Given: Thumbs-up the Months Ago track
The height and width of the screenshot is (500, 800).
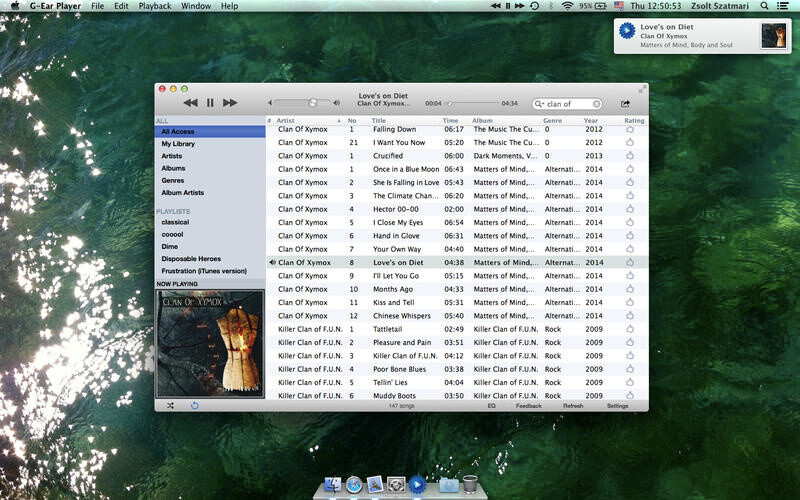Looking at the screenshot, I should [x=630, y=289].
